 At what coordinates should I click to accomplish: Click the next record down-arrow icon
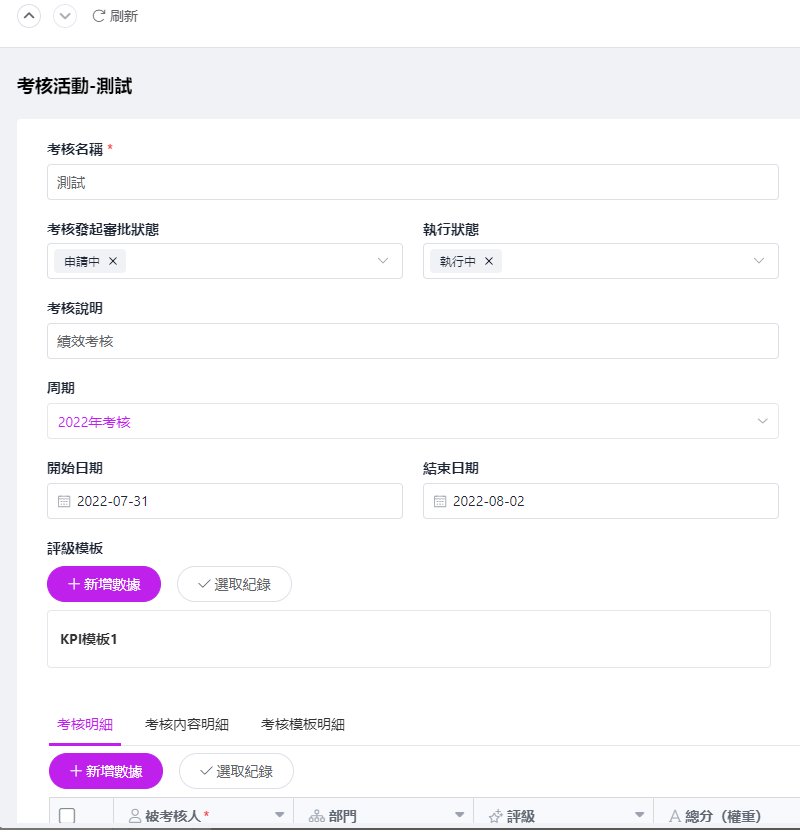pyautogui.click(x=64, y=16)
